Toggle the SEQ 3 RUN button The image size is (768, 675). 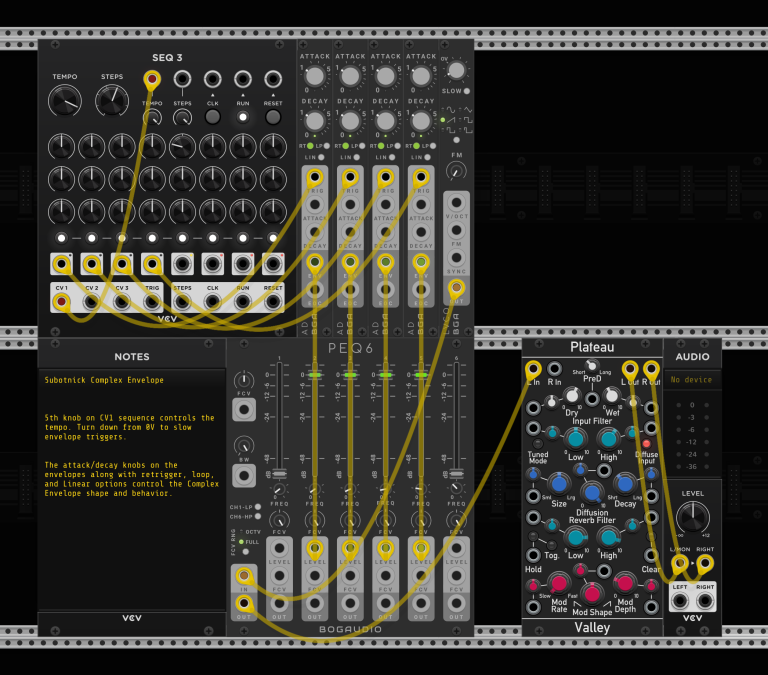click(x=243, y=117)
